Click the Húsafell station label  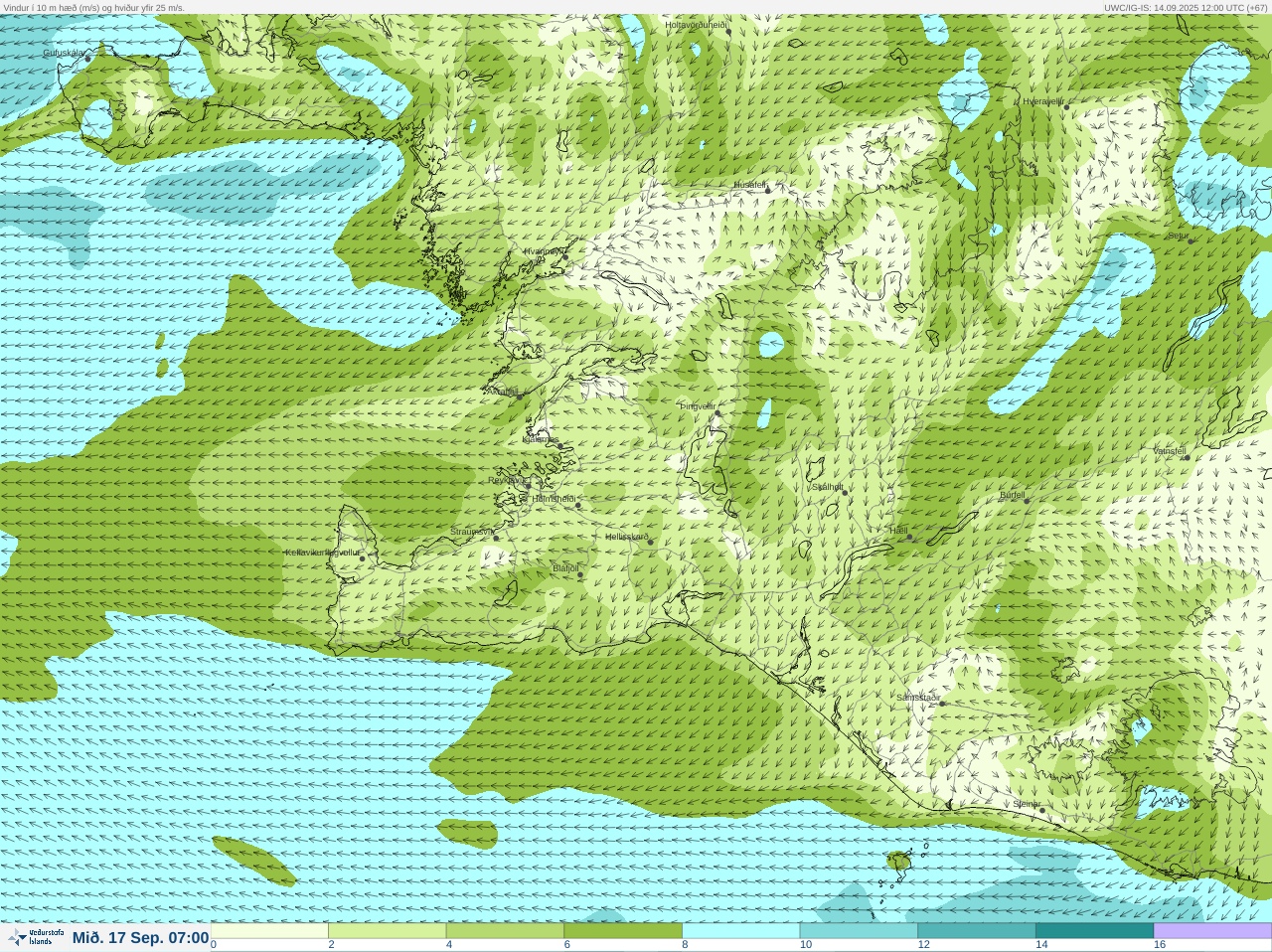pyautogui.click(x=750, y=185)
